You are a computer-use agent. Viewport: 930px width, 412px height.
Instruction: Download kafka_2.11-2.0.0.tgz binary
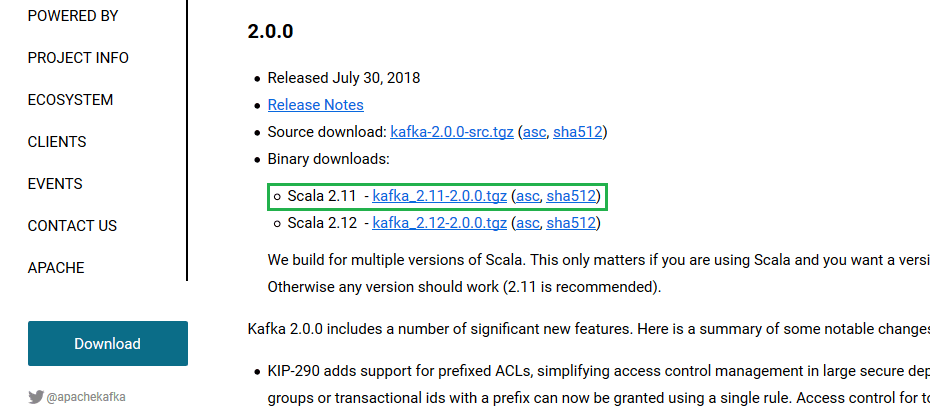pos(439,196)
